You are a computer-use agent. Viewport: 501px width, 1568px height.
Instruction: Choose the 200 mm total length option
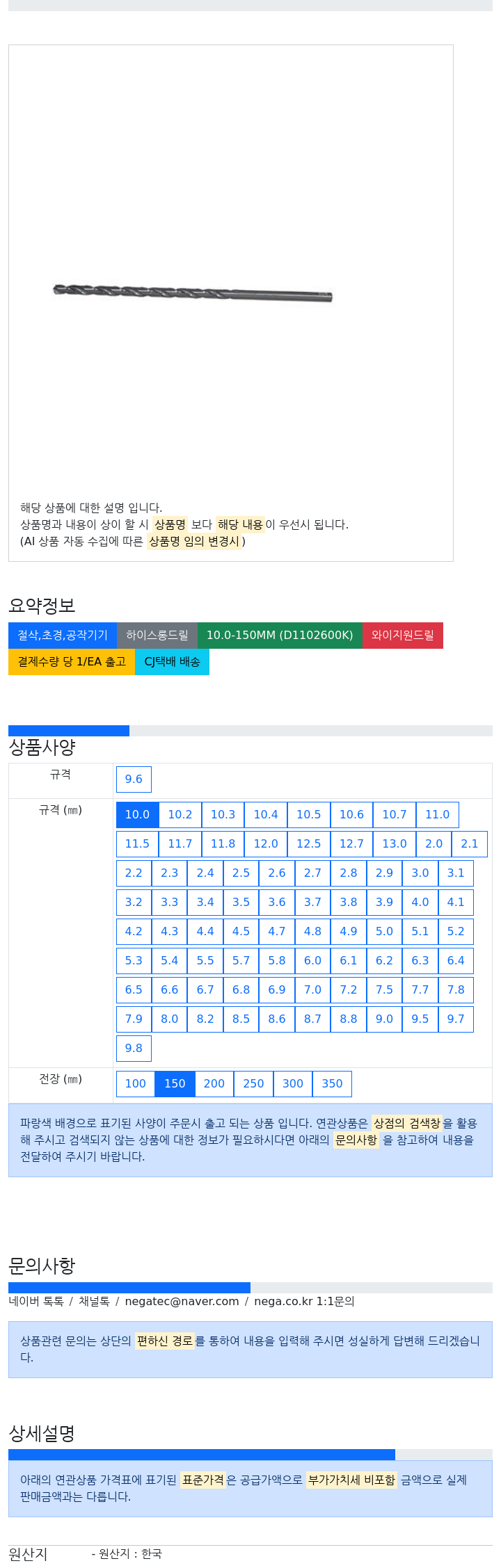(x=214, y=1083)
